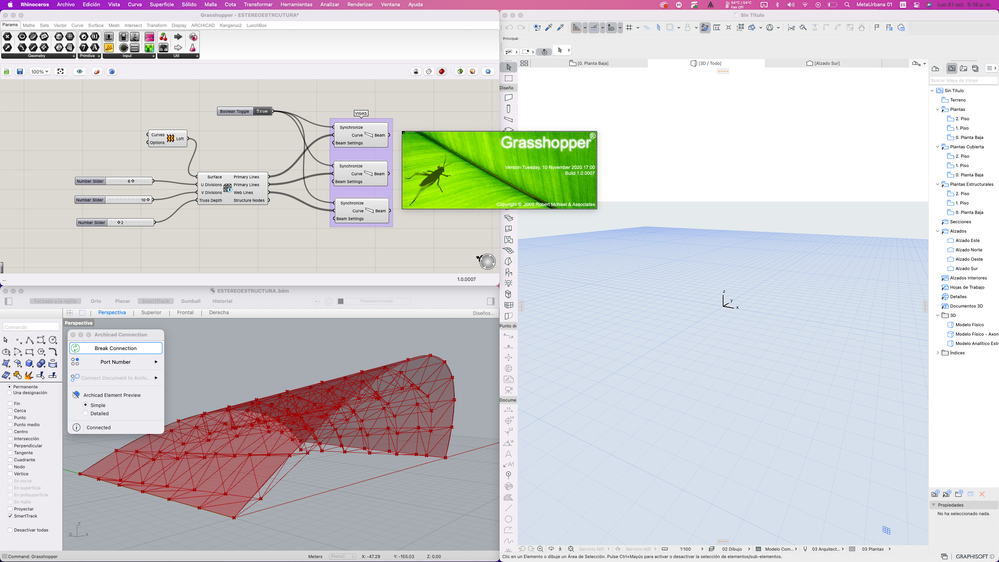Click the Archicad marquee rectangle tool

click(x=509, y=78)
